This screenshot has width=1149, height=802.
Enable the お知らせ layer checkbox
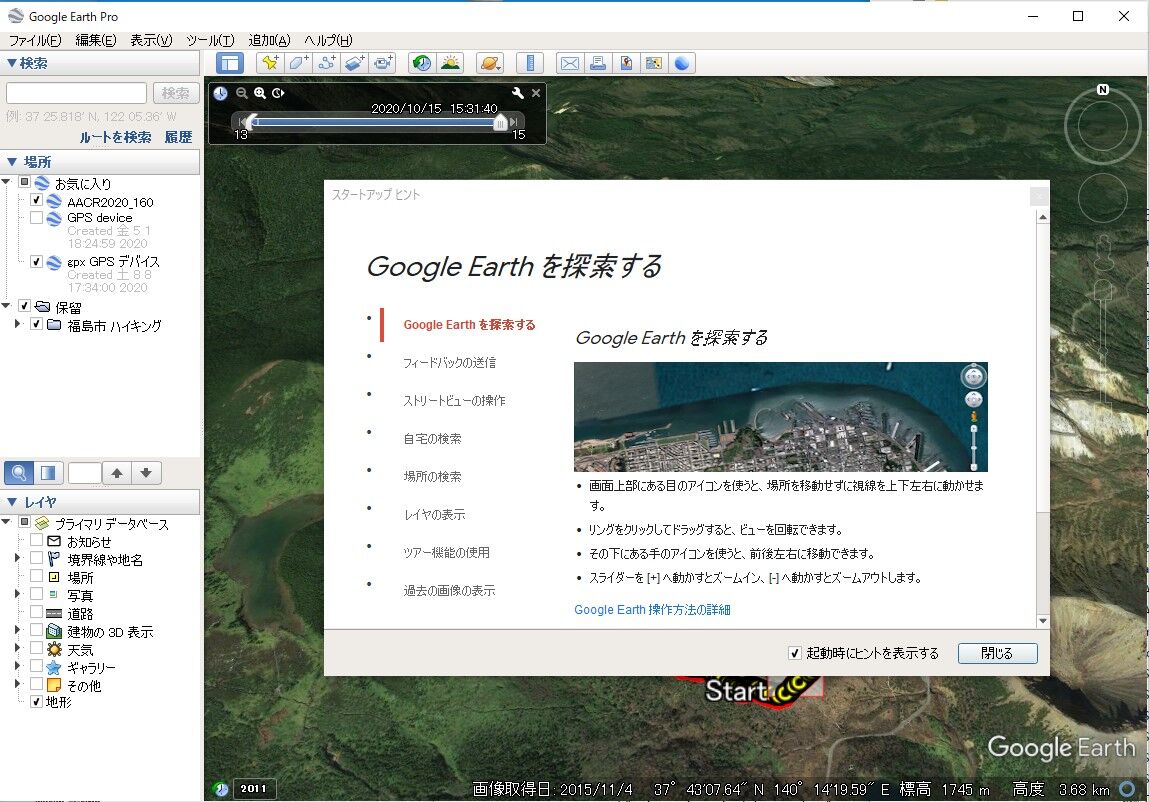click(36, 540)
